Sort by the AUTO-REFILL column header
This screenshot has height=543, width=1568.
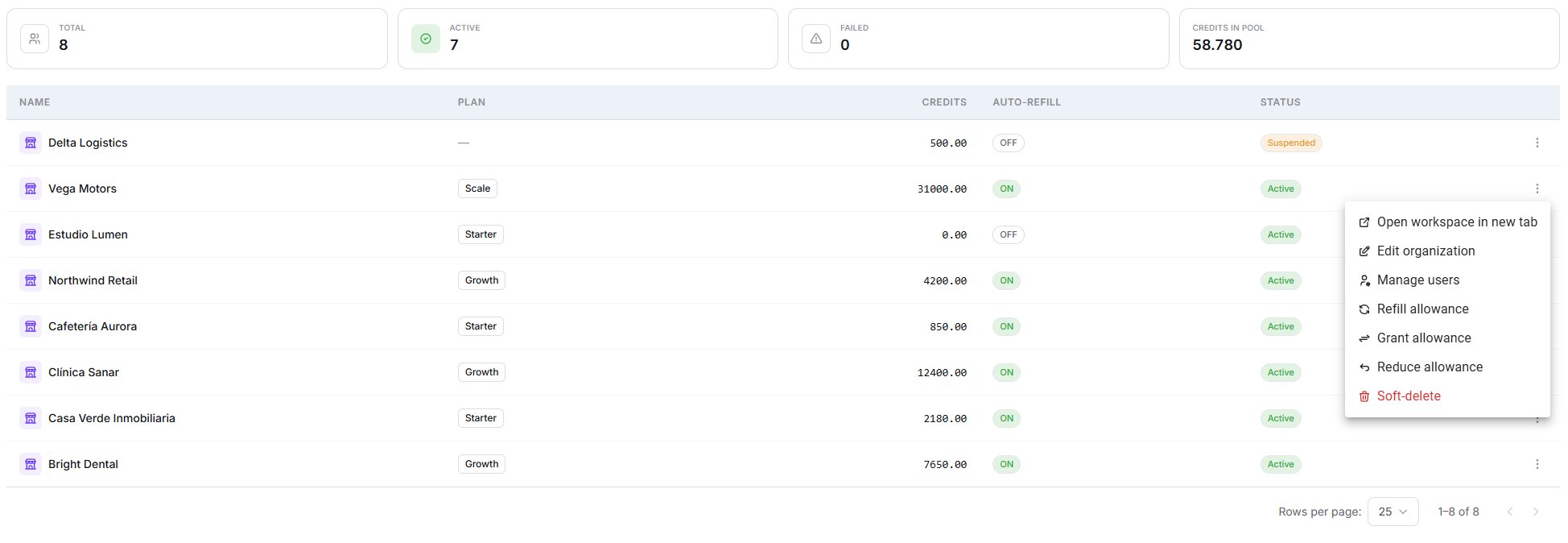[x=1026, y=102]
